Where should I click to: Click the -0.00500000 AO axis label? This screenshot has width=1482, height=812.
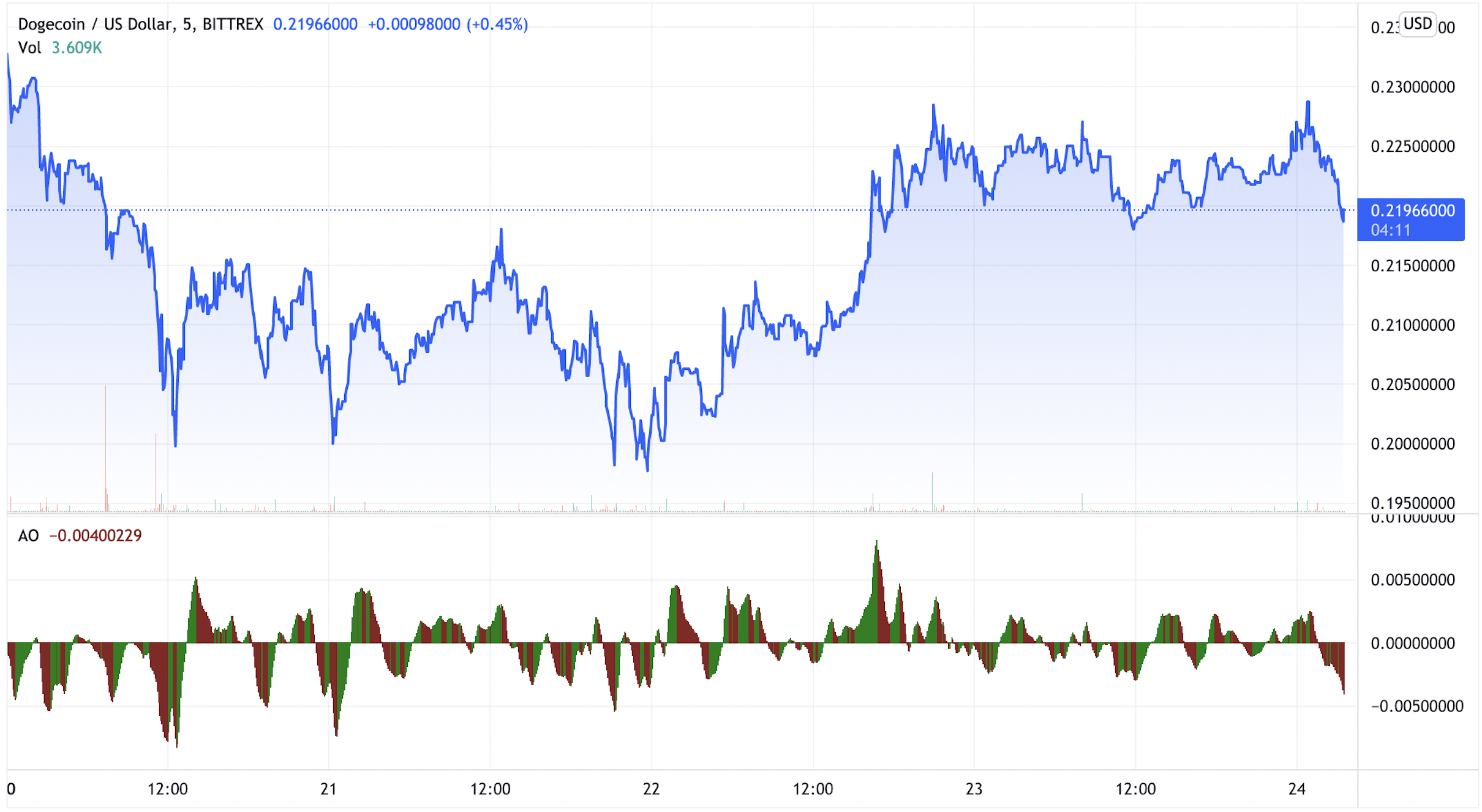[1416, 707]
